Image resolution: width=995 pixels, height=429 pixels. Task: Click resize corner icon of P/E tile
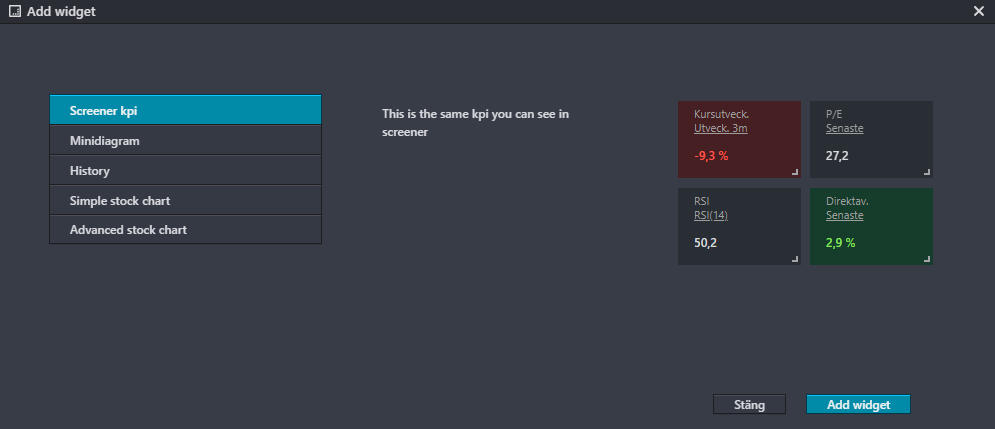(x=927, y=172)
